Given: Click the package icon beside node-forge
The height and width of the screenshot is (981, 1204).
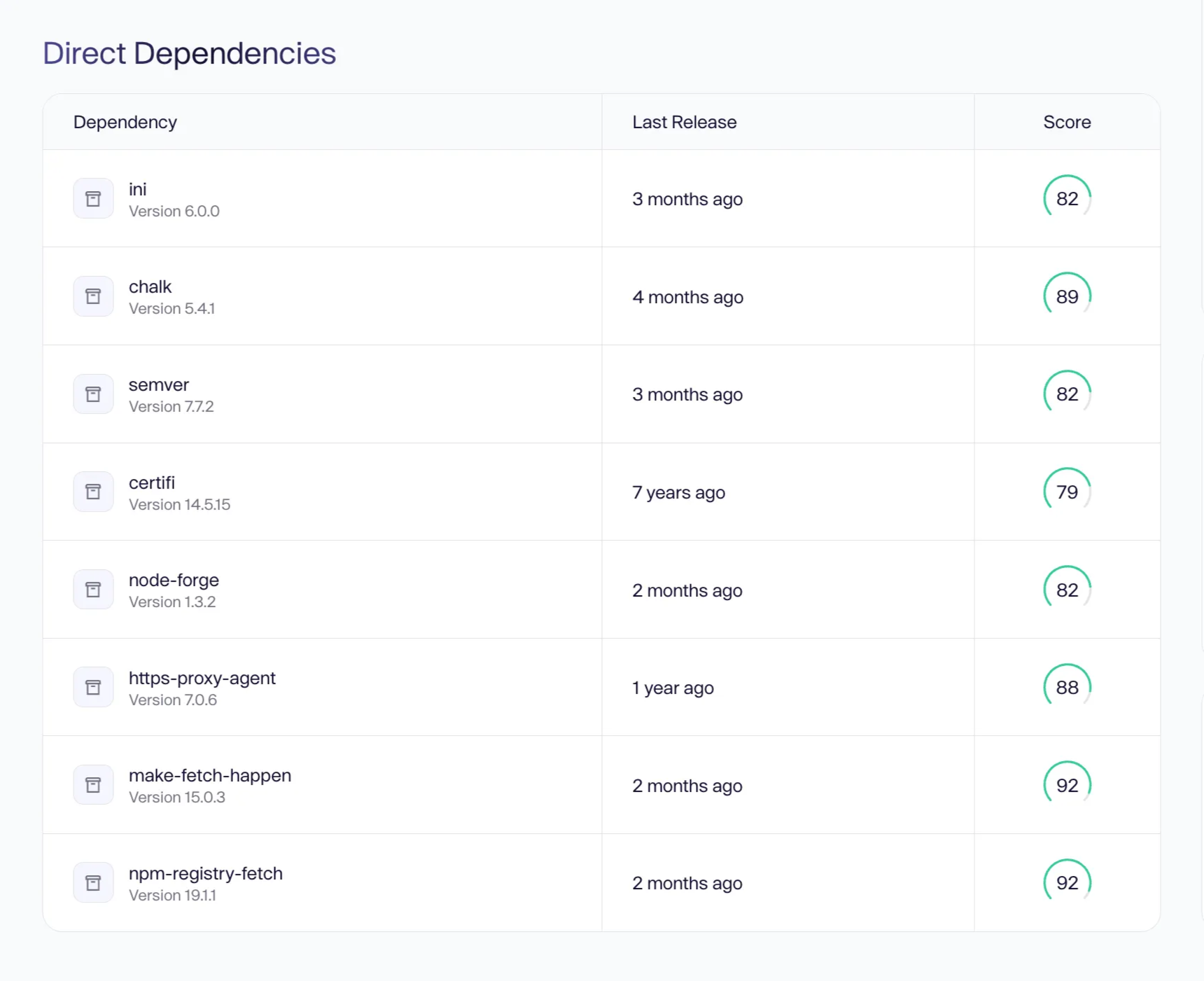Looking at the screenshot, I should pyautogui.click(x=93, y=590).
